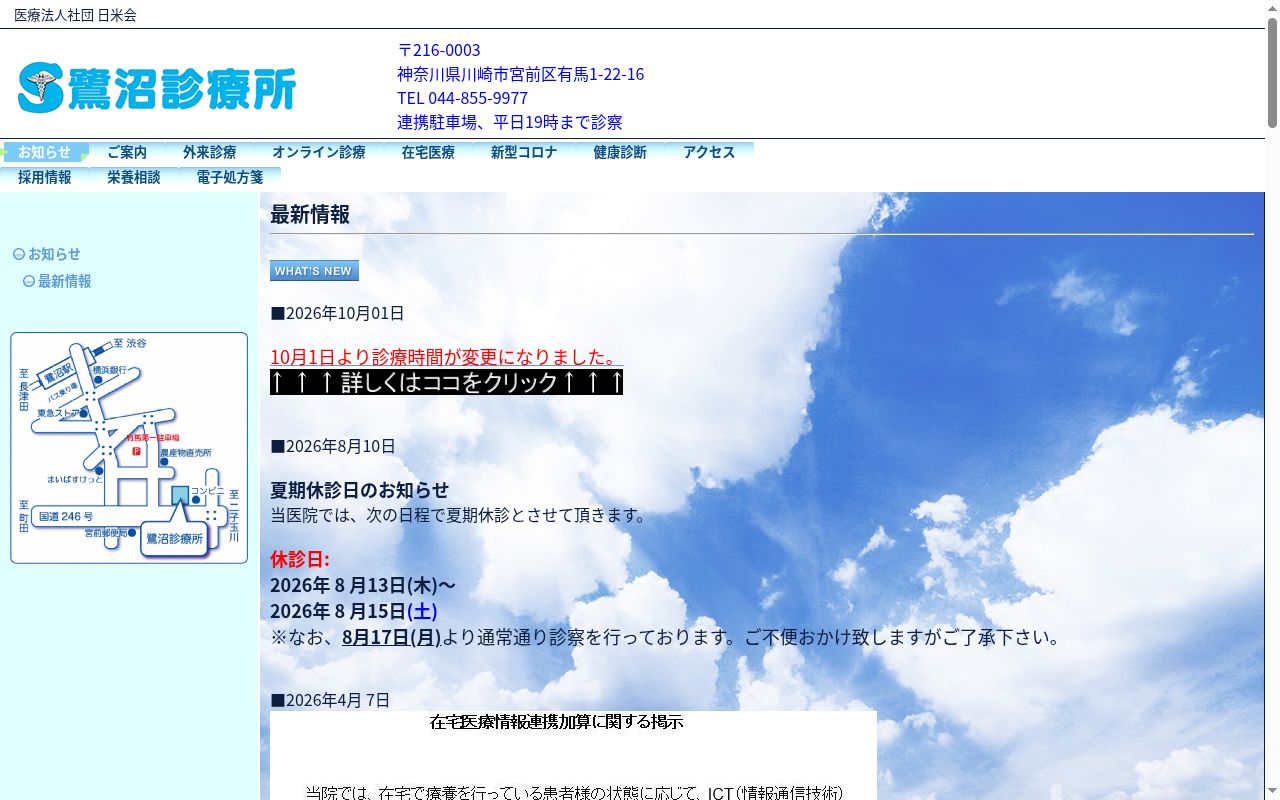Click the WHAT'S NEW badge

pyautogui.click(x=314, y=271)
